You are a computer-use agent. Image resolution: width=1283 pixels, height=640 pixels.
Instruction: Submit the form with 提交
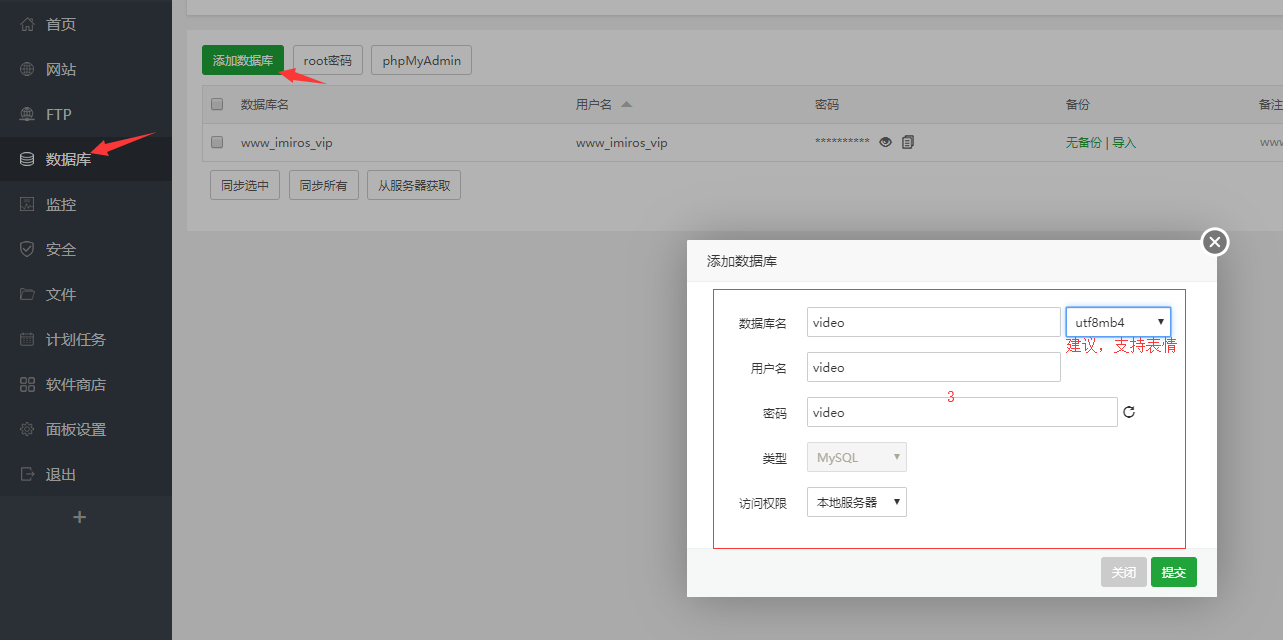click(1174, 572)
